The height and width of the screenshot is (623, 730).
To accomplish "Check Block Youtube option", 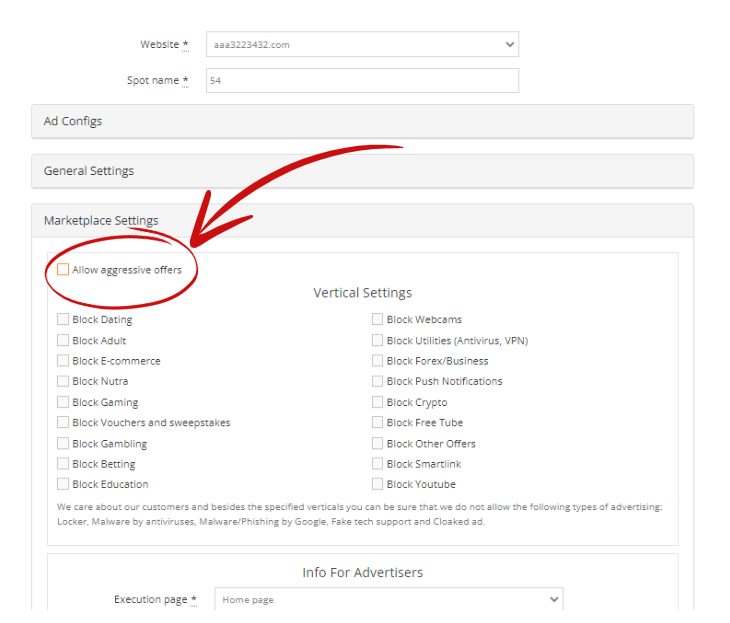I will [378, 484].
